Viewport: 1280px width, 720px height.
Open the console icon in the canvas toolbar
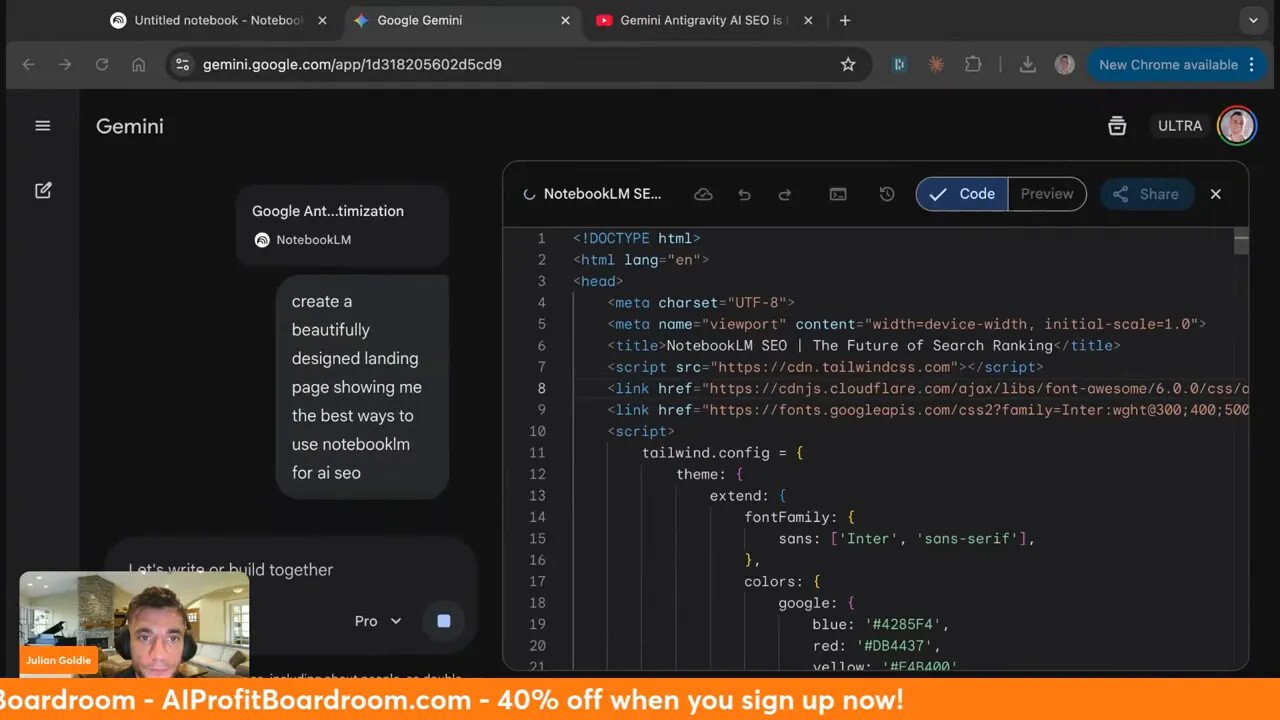pos(838,194)
